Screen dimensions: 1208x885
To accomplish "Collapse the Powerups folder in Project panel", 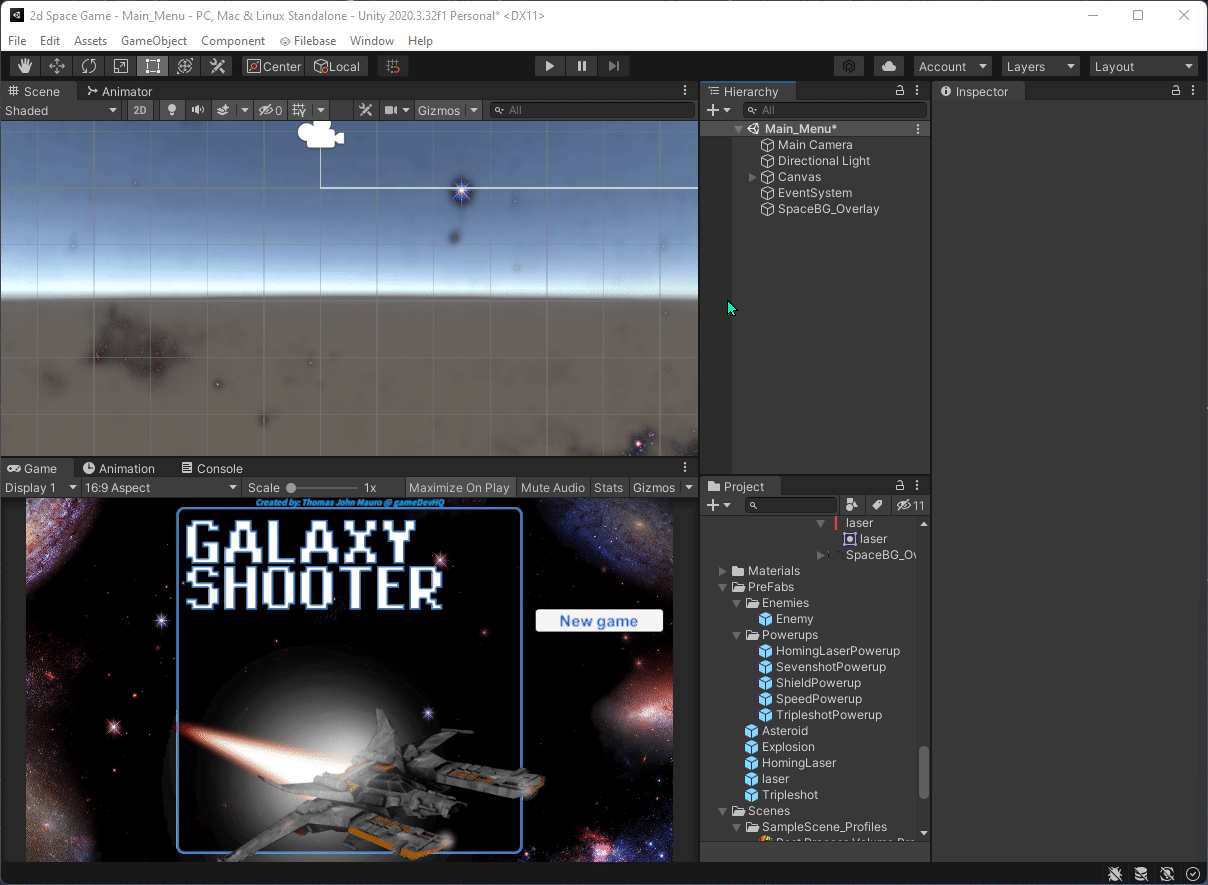I will pos(736,634).
